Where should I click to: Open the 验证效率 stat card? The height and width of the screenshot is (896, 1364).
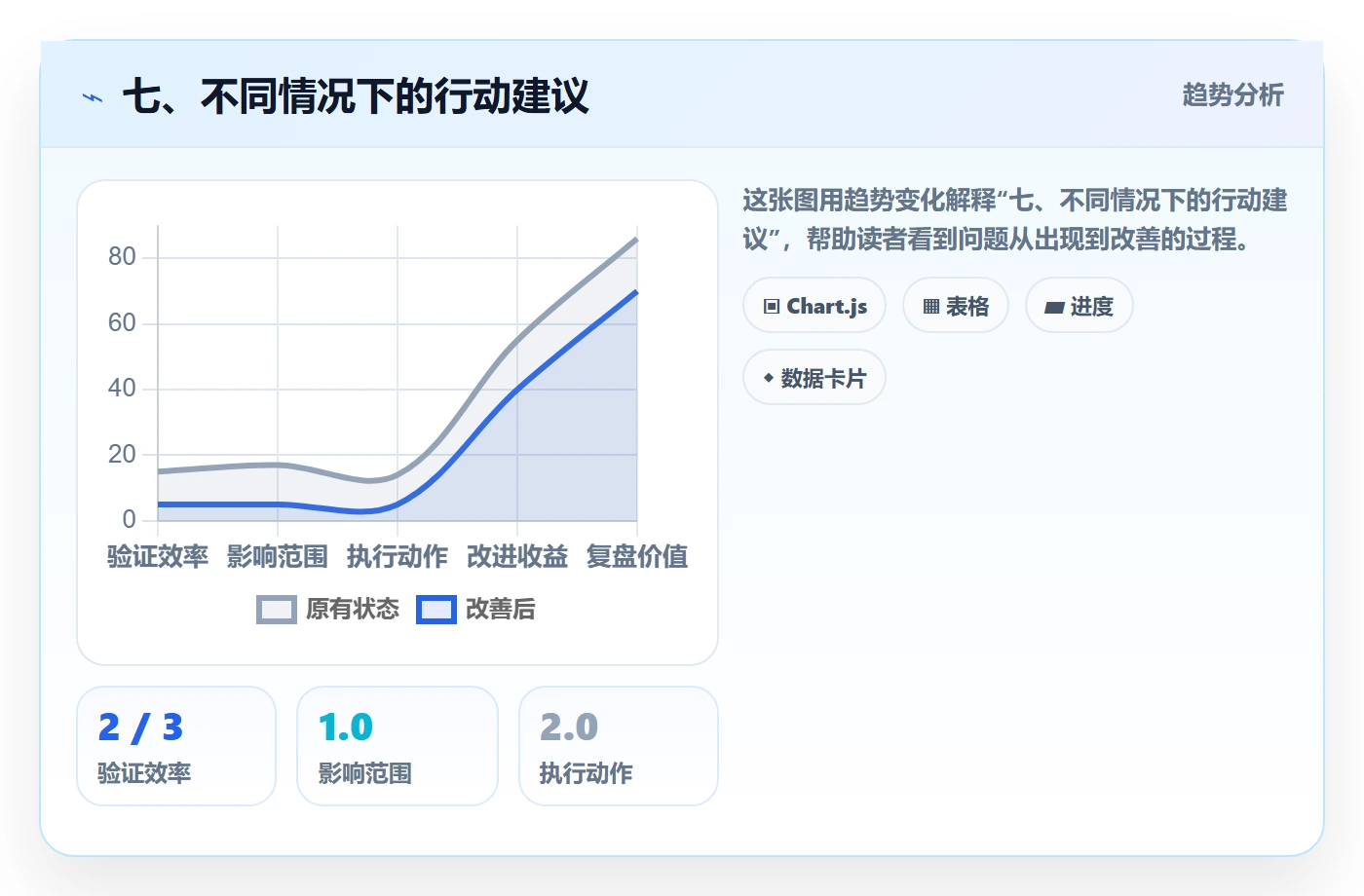point(176,746)
